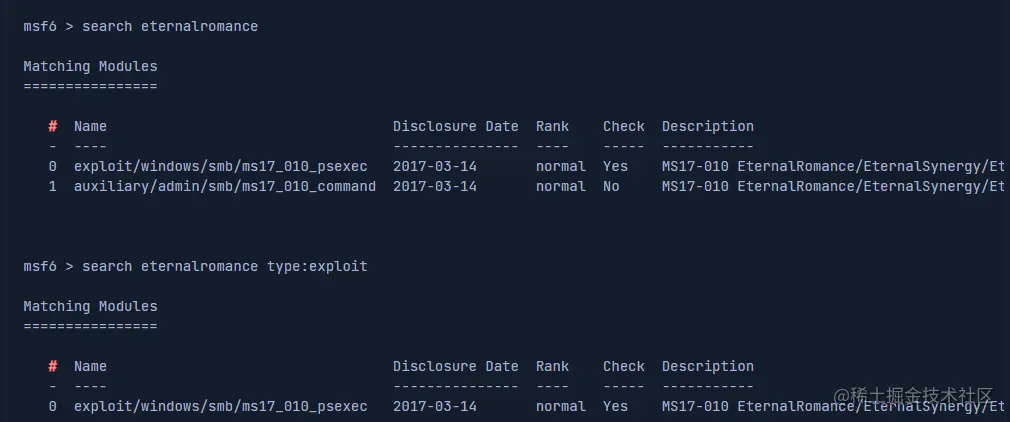Click the Rank header in first results table
The width and height of the screenshot is (1010, 422).
552,126
